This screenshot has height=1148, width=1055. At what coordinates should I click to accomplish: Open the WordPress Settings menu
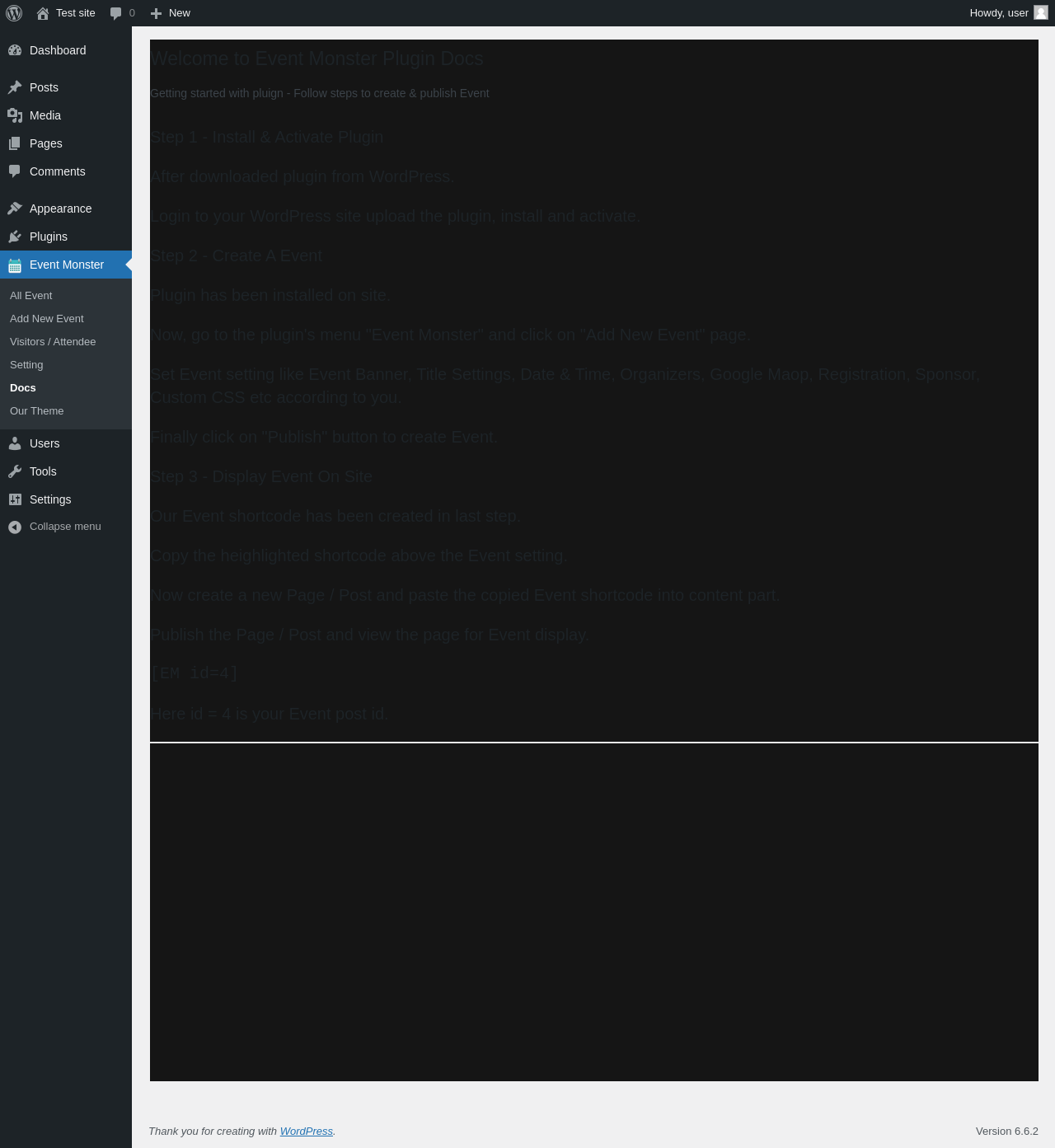(x=66, y=499)
